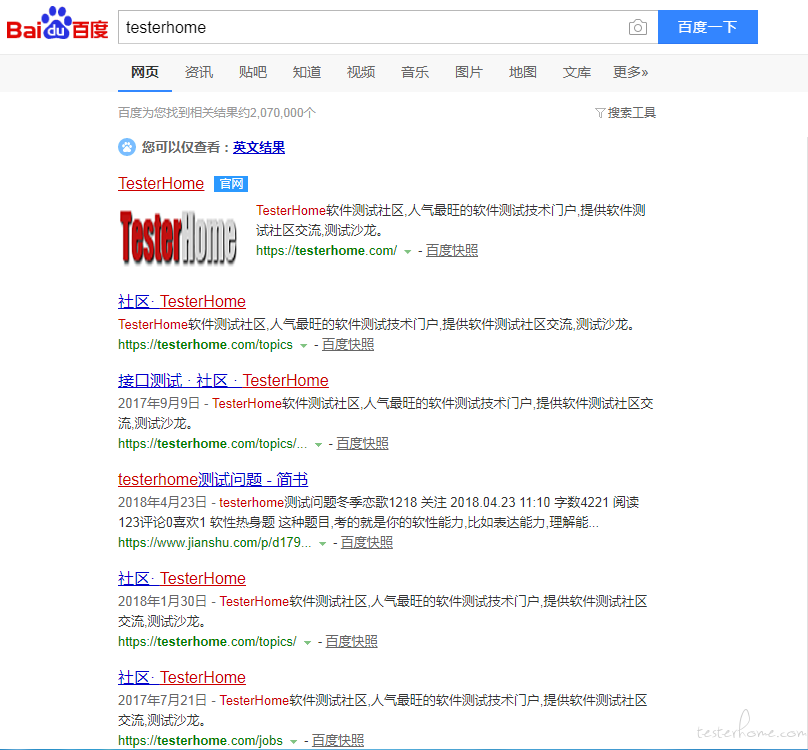Open 百度快照 for the jianshu result
808x750 pixels.
pyautogui.click(x=366, y=542)
